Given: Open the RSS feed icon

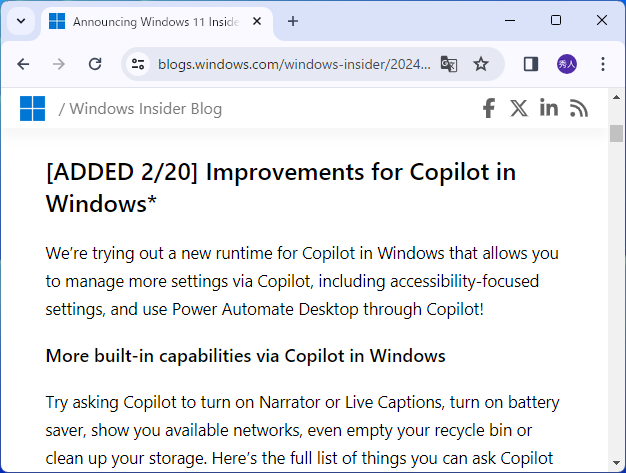Looking at the screenshot, I should point(579,108).
